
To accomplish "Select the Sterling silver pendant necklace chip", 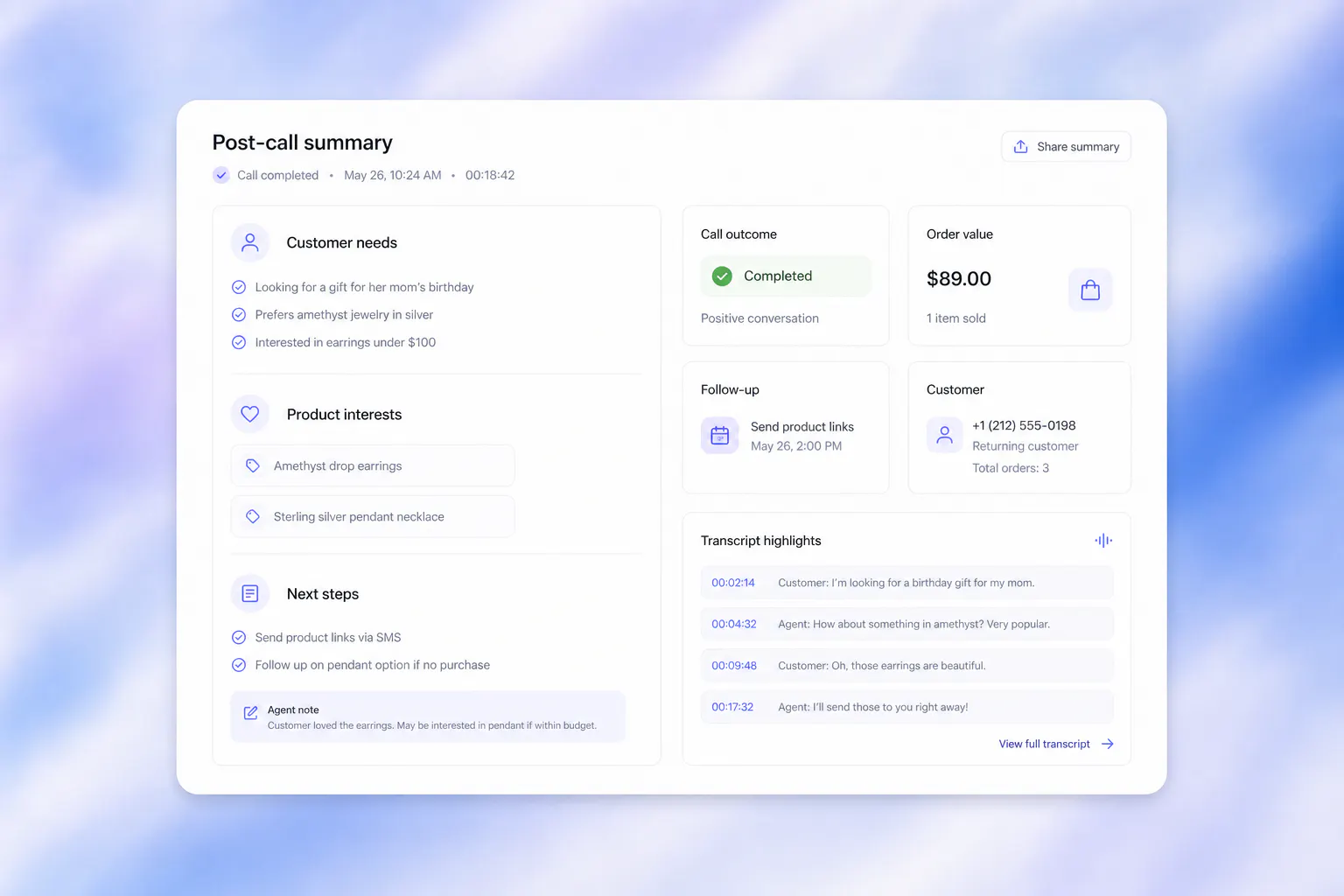I will point(373,516).
